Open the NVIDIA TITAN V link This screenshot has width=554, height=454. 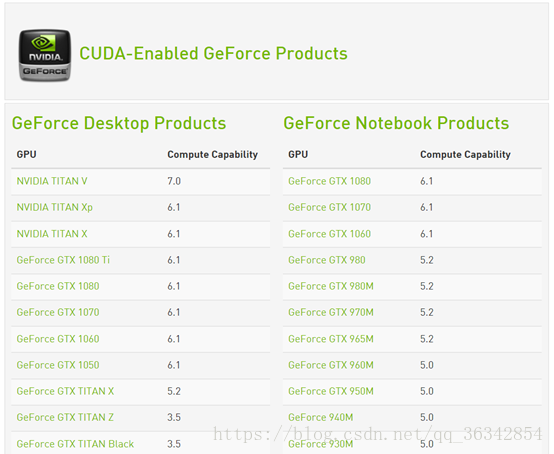tap(52, 181)
